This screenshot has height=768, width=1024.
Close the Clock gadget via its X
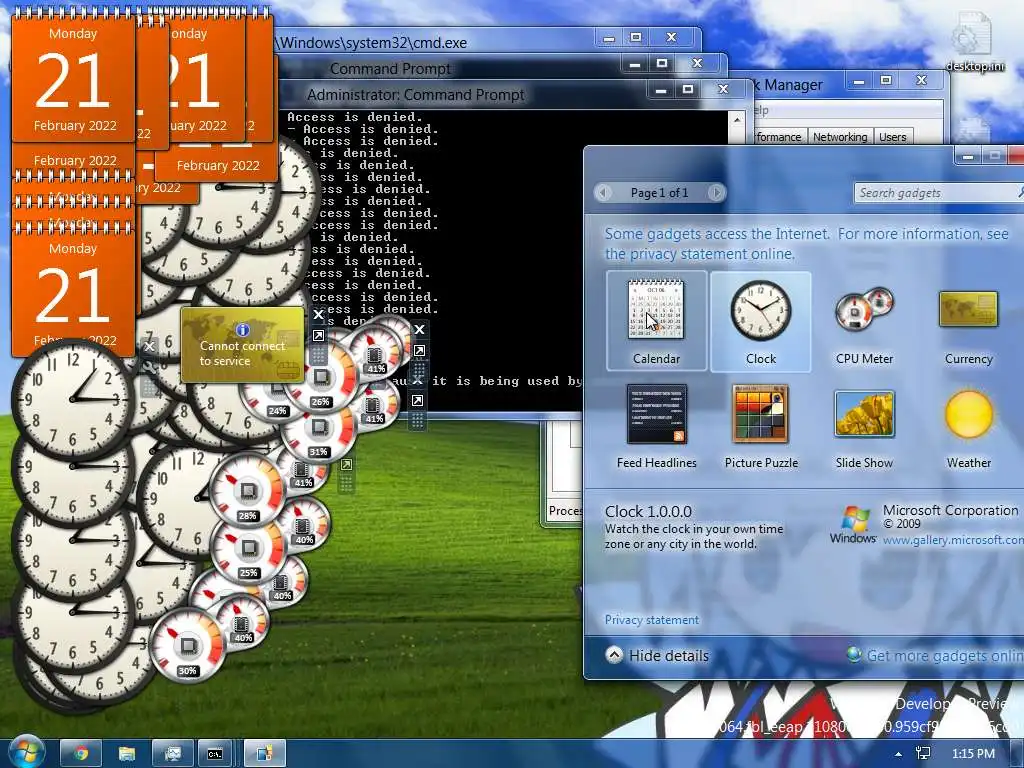150,347
